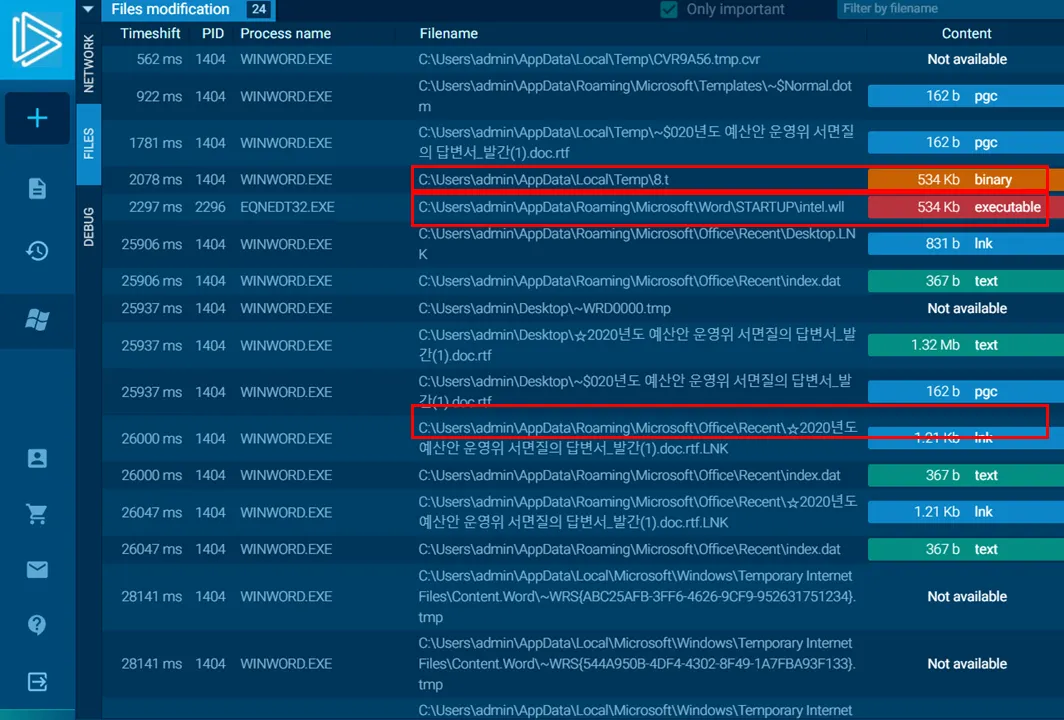Focus the Filter by filename field

950,9
